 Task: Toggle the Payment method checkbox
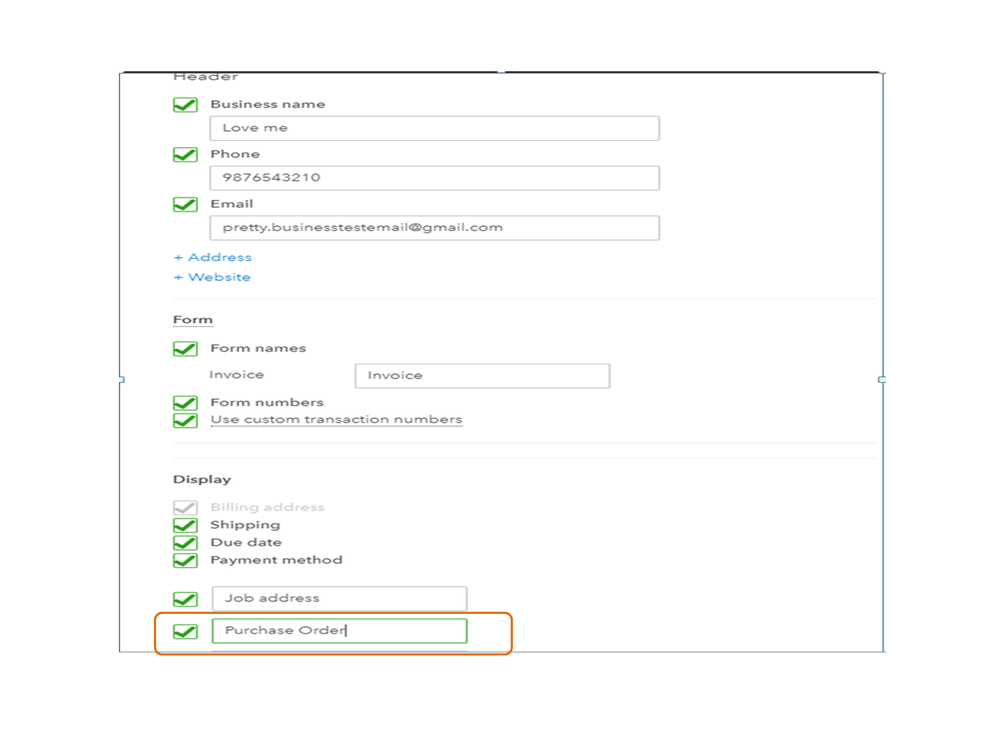click(x=185, y=560)
